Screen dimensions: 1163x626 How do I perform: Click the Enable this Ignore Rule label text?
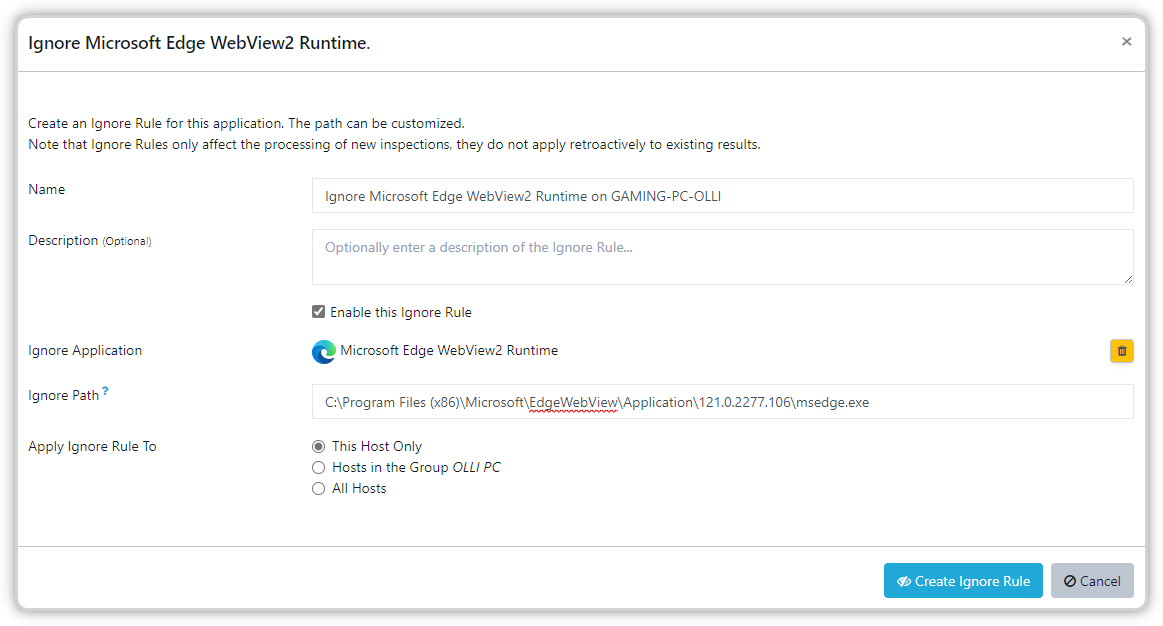click(x=401, y=312)
